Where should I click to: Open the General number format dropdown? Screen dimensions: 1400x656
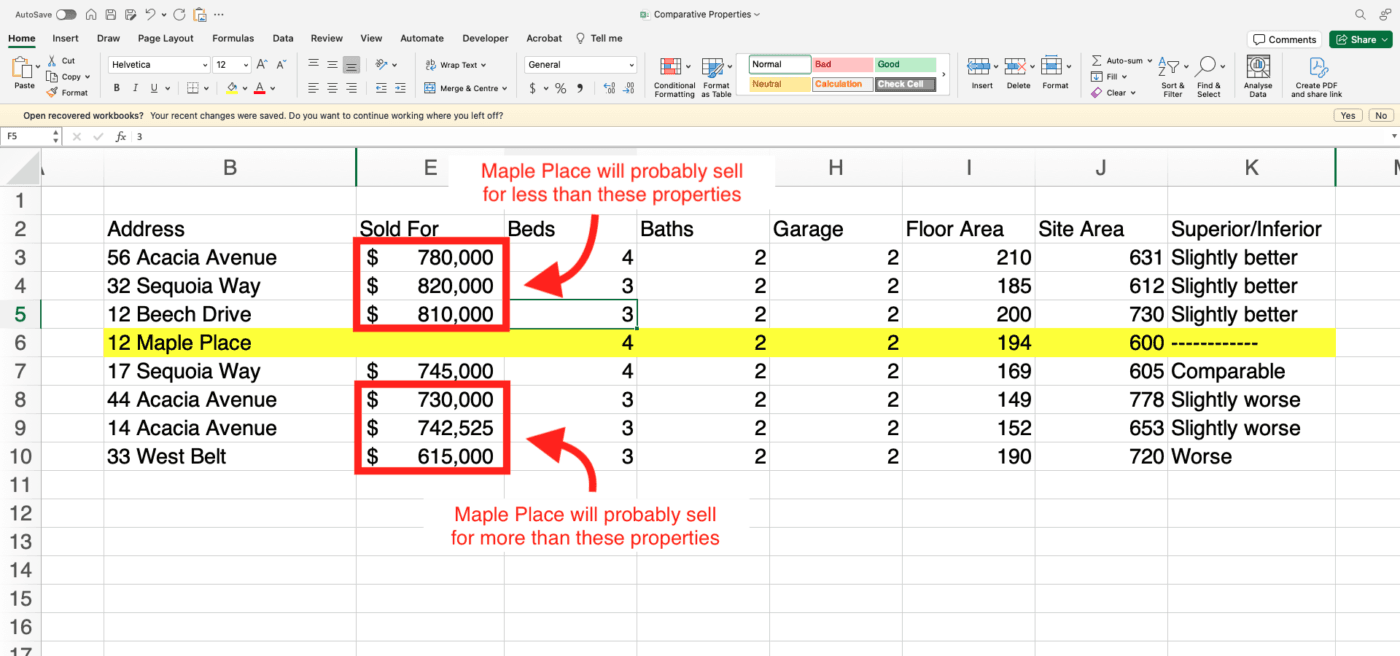coord(632,65)
